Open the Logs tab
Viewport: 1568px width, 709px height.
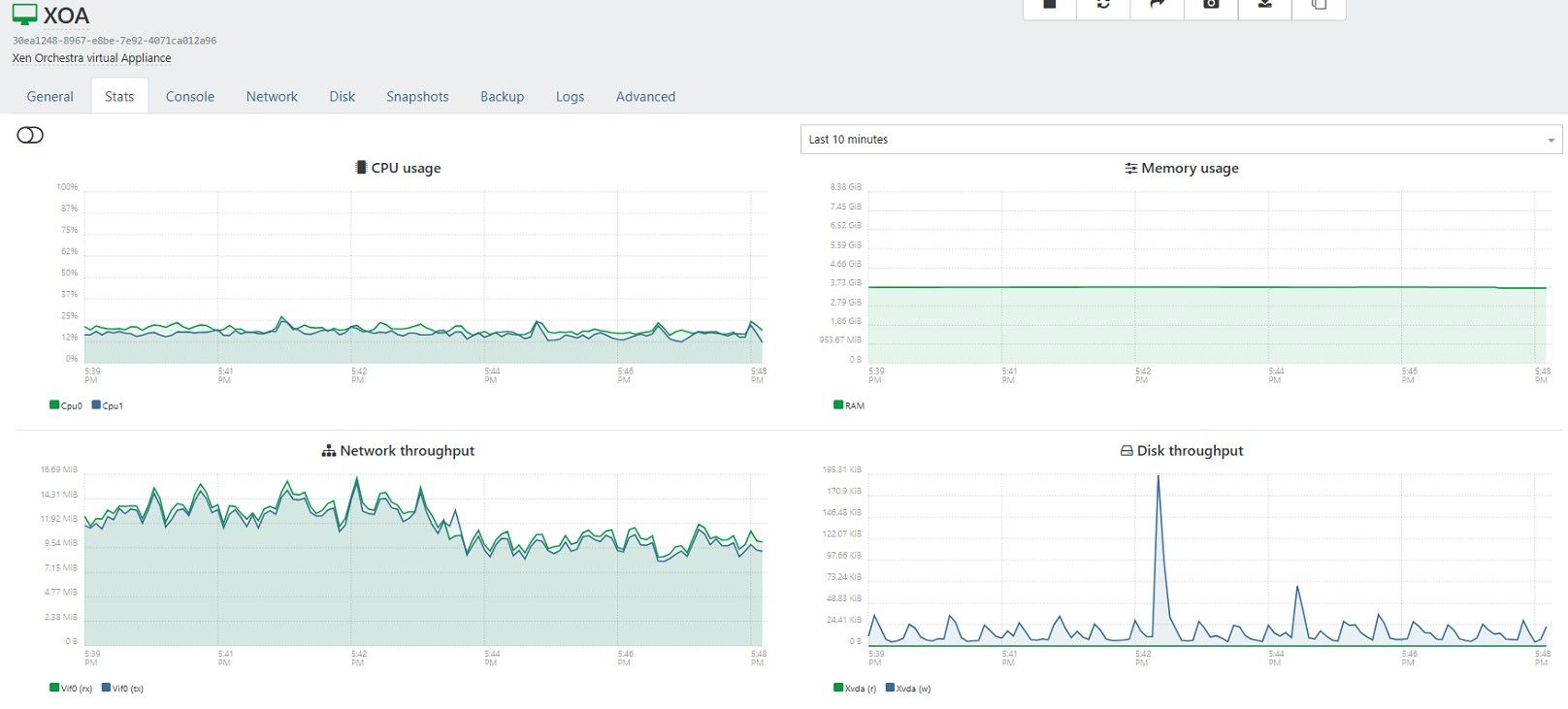570,97
